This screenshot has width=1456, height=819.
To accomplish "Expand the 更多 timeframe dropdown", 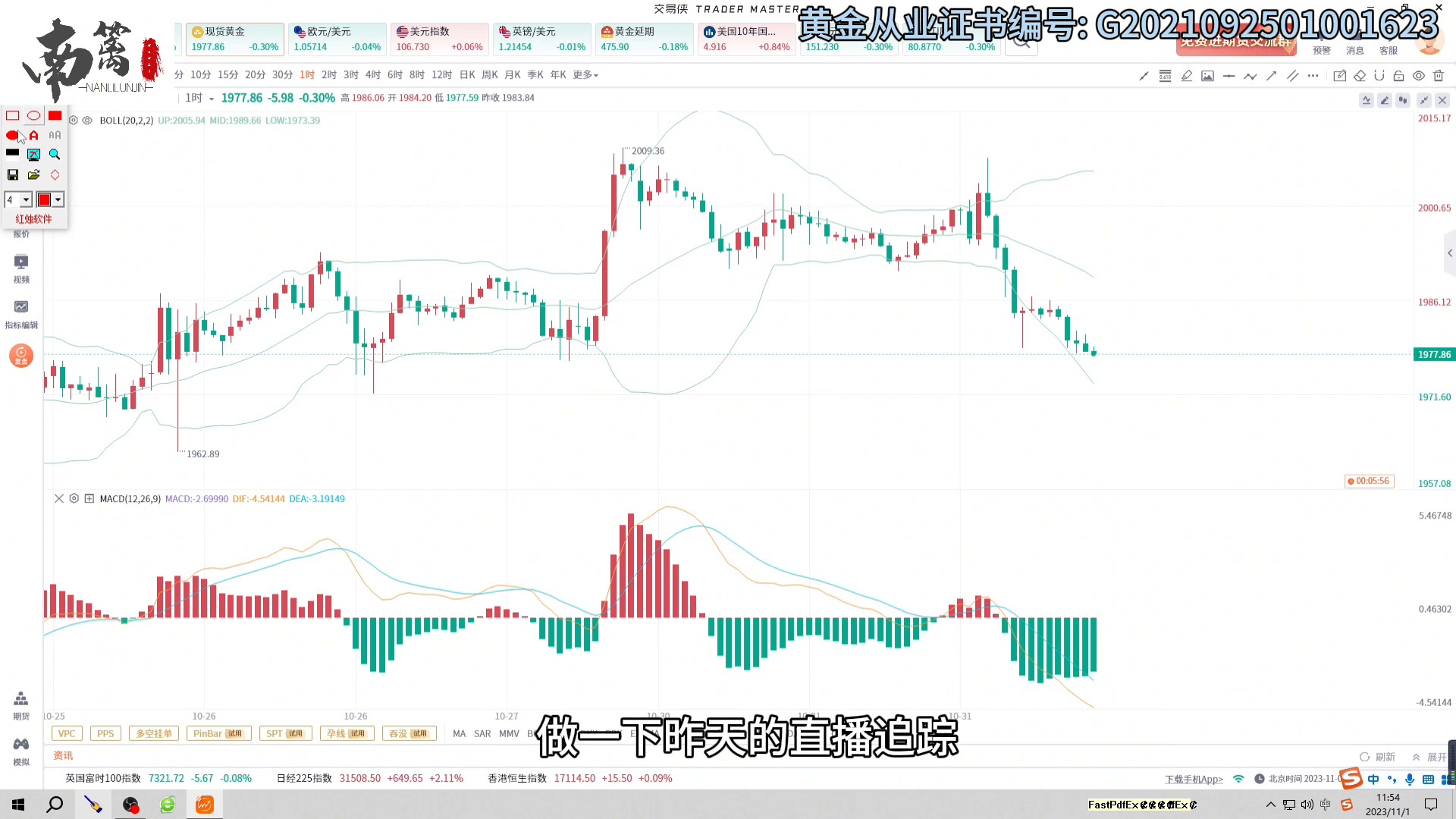I will click(585, 75).
